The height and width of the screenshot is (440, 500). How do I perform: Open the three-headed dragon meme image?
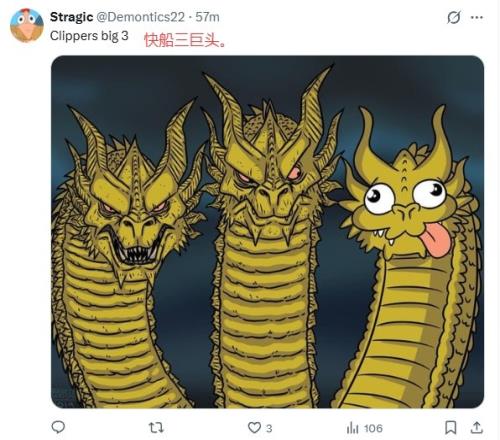click(x=267, y=232)
